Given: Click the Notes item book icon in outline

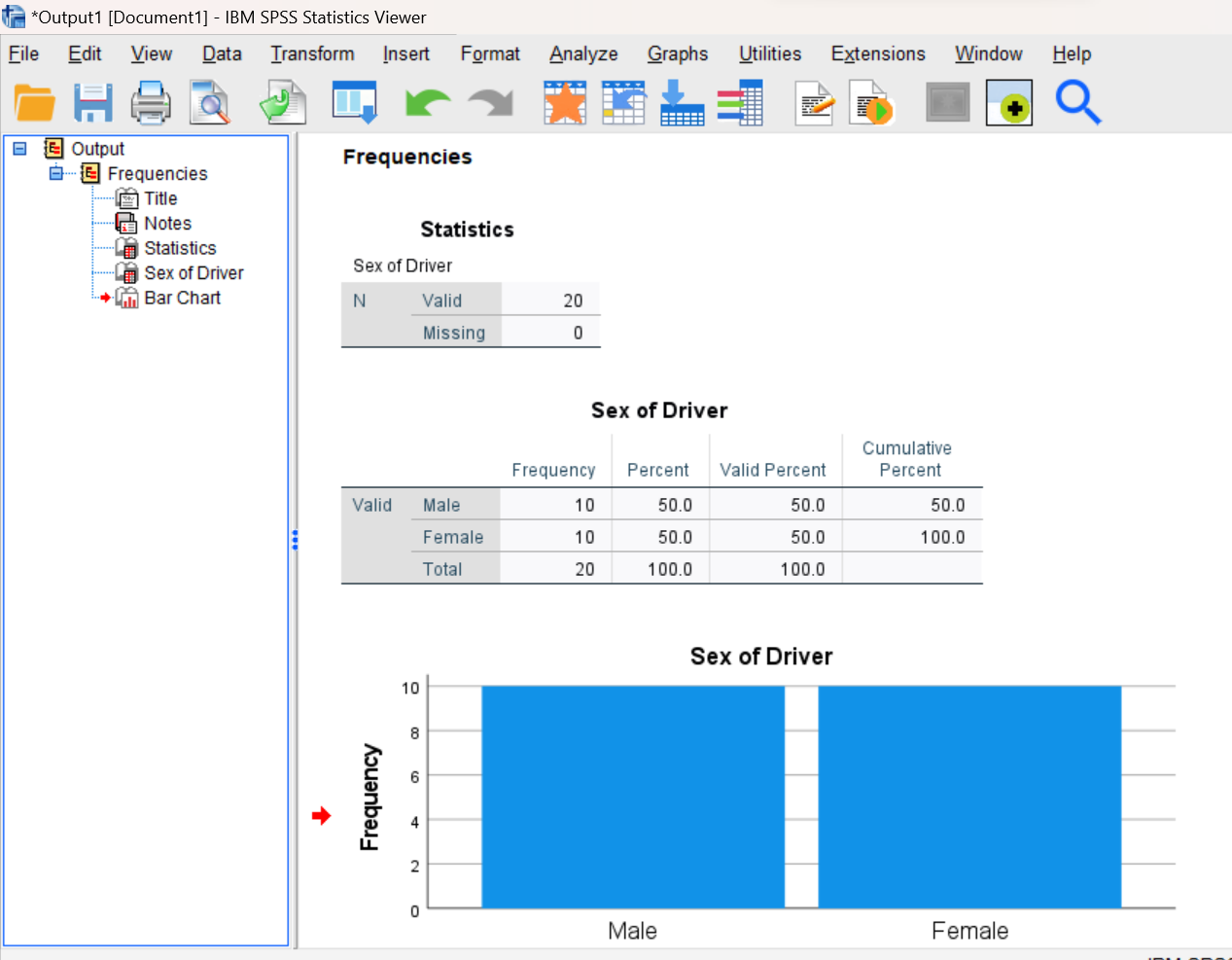Looking at the screenshot, I should click(126, 224).
